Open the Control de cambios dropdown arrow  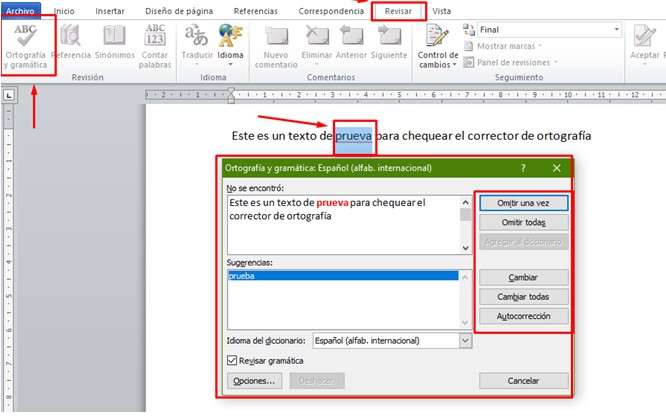[x=454, y=65]
